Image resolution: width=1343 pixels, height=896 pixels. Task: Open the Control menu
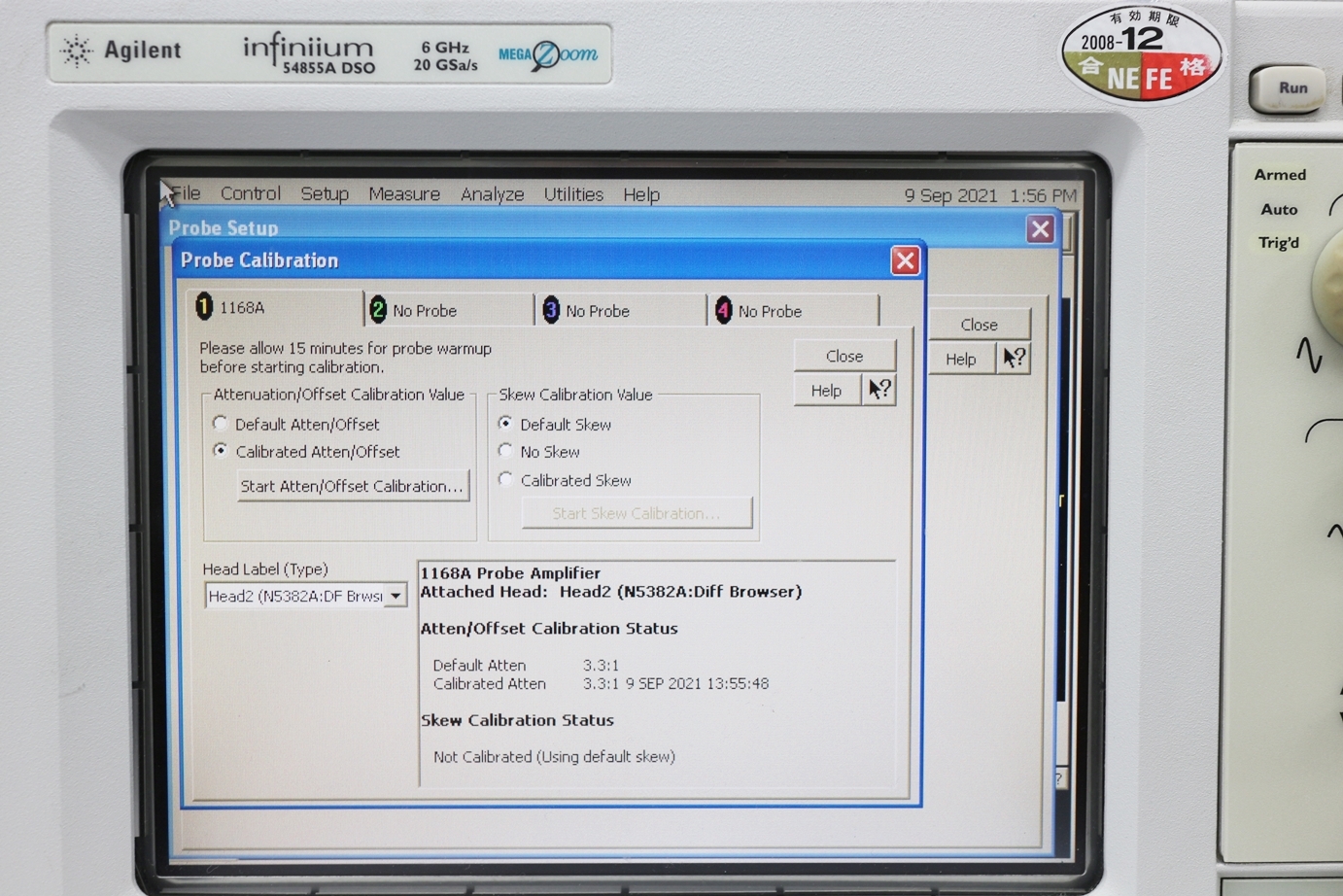click(251, 193)
